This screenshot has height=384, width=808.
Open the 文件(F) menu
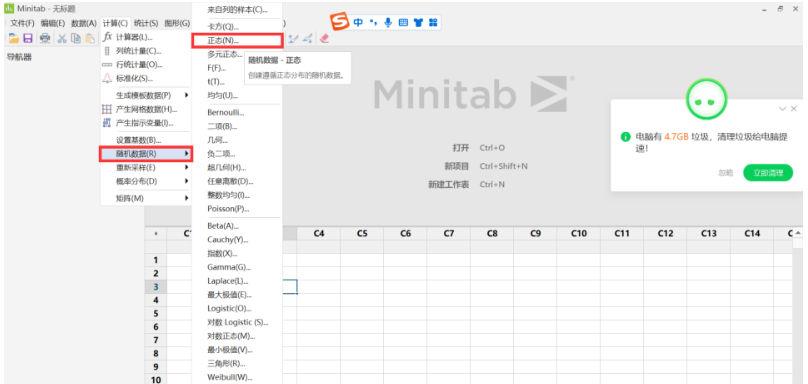22,23
